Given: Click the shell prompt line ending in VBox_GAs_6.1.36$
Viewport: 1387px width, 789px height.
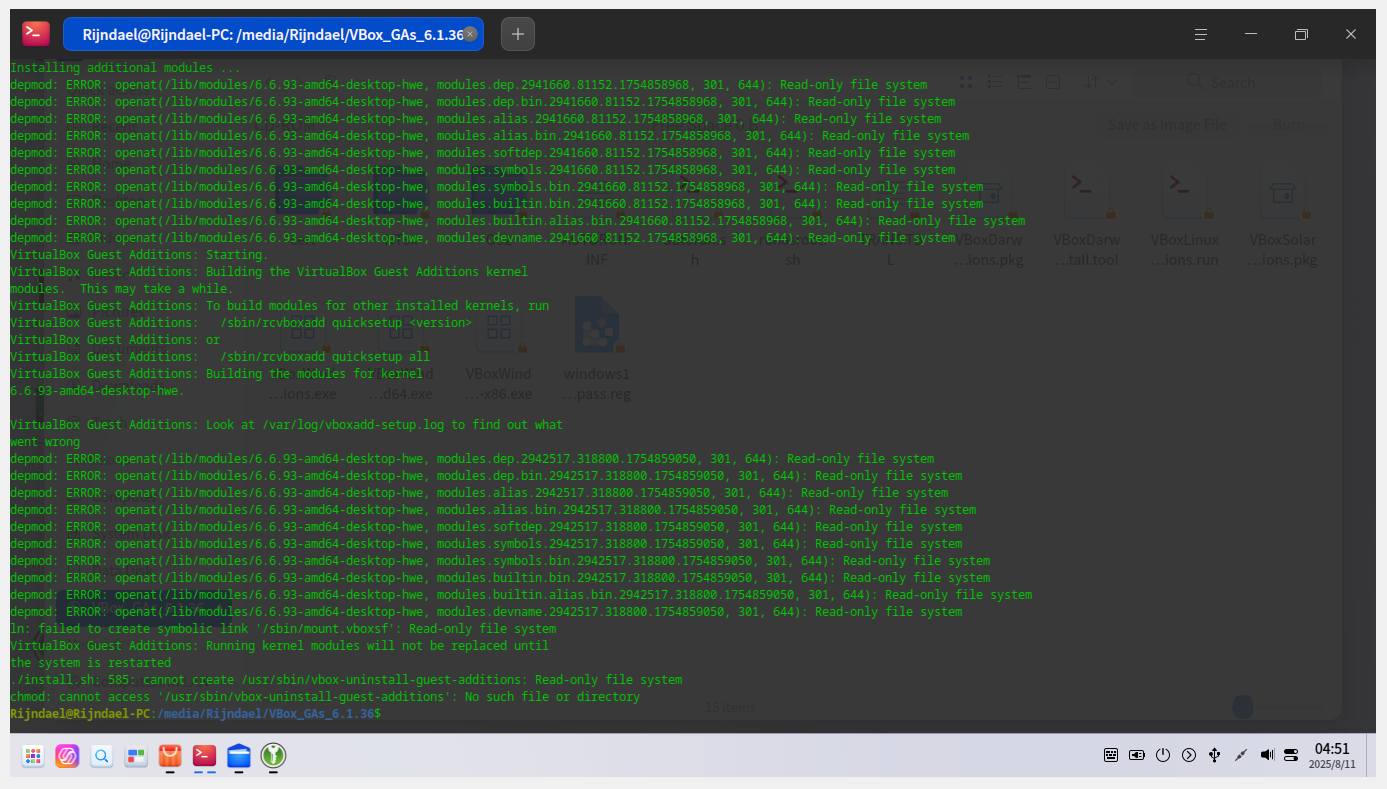Looking at the screenshot, I should [x=195, y=714].
